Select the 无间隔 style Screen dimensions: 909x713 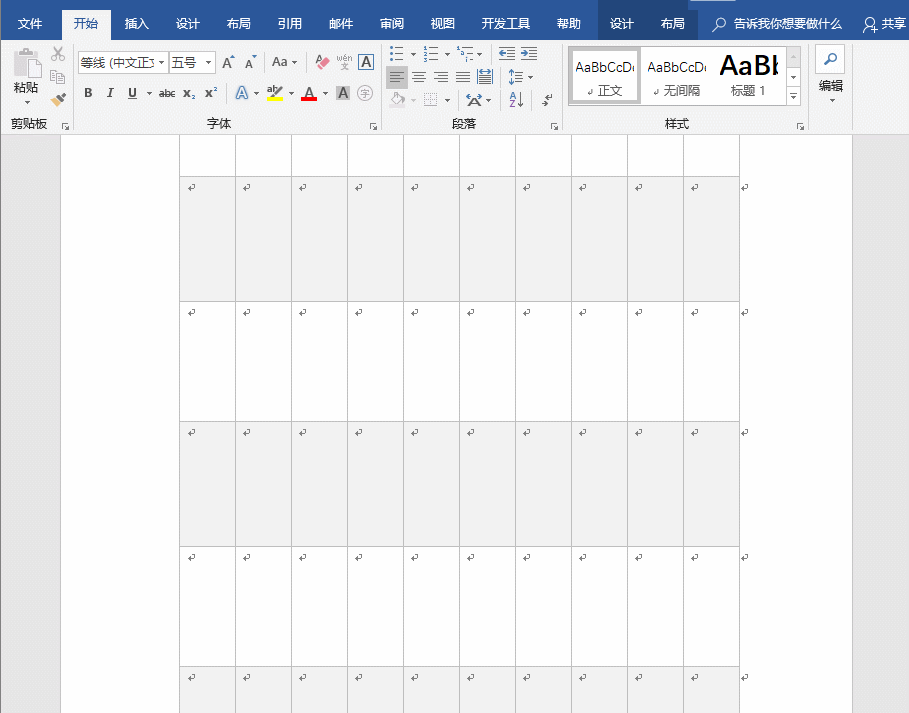[677, 77]
